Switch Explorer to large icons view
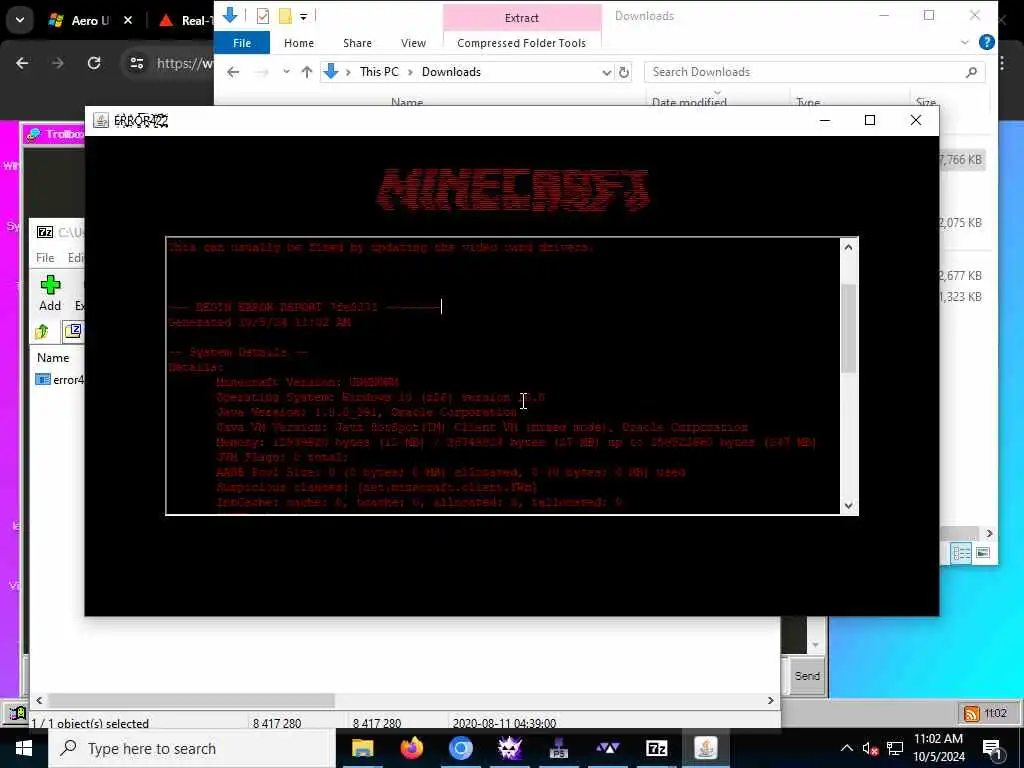The image size is (1024, 768). click(983, 553)
